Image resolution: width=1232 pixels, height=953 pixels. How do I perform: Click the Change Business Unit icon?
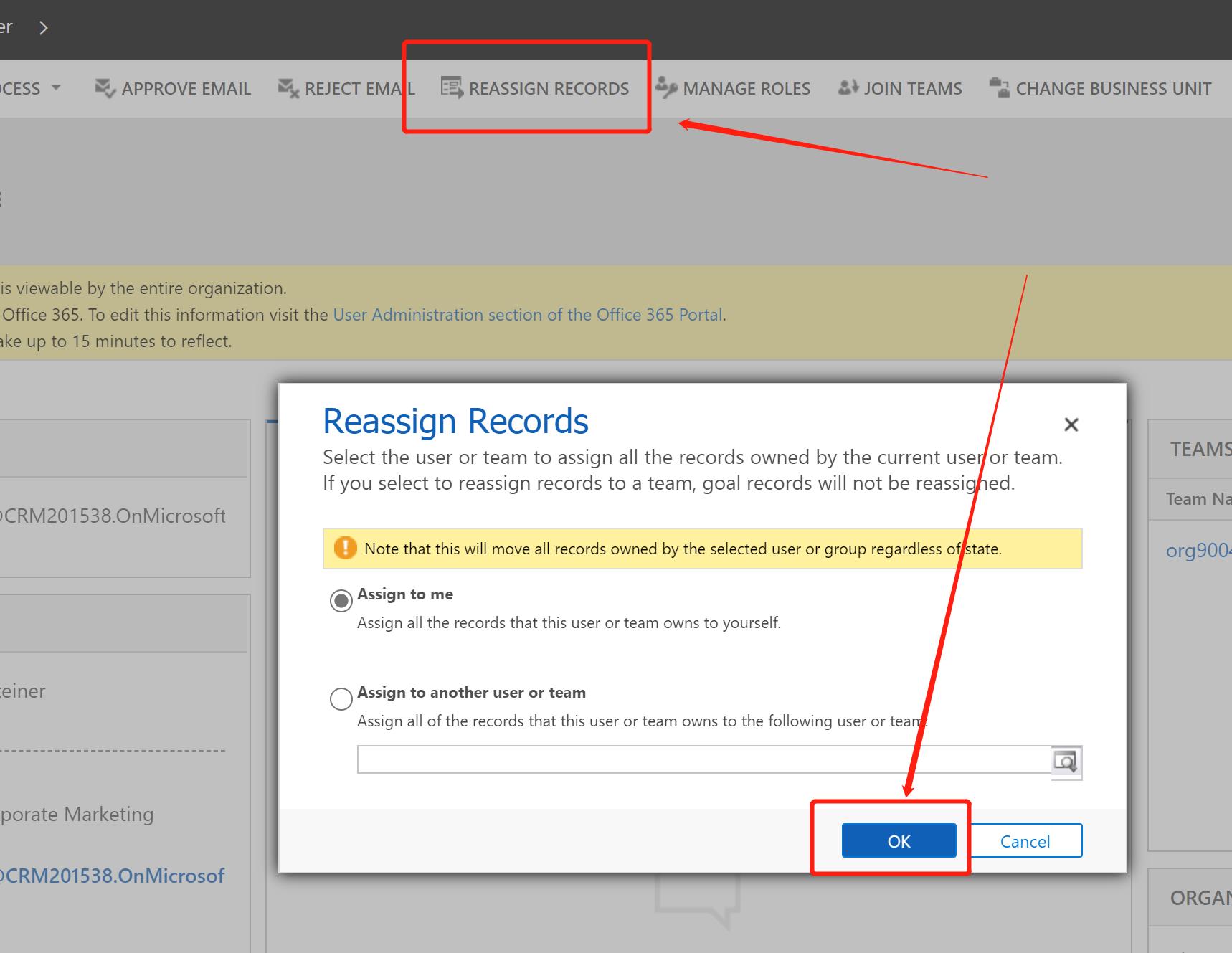[x=1000, y=87]
